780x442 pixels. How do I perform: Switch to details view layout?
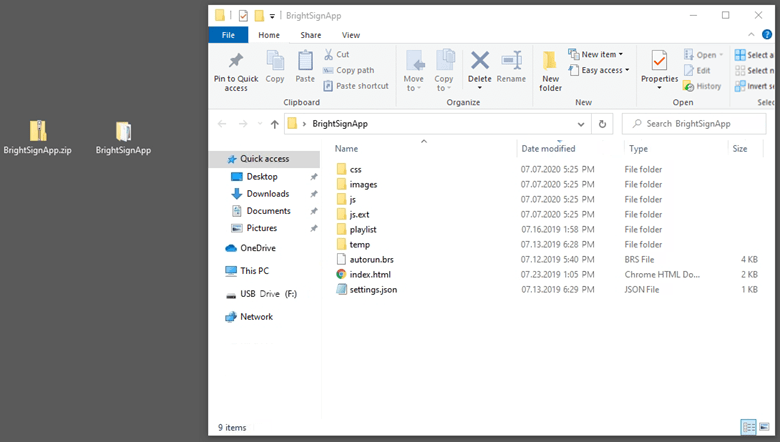749,427
